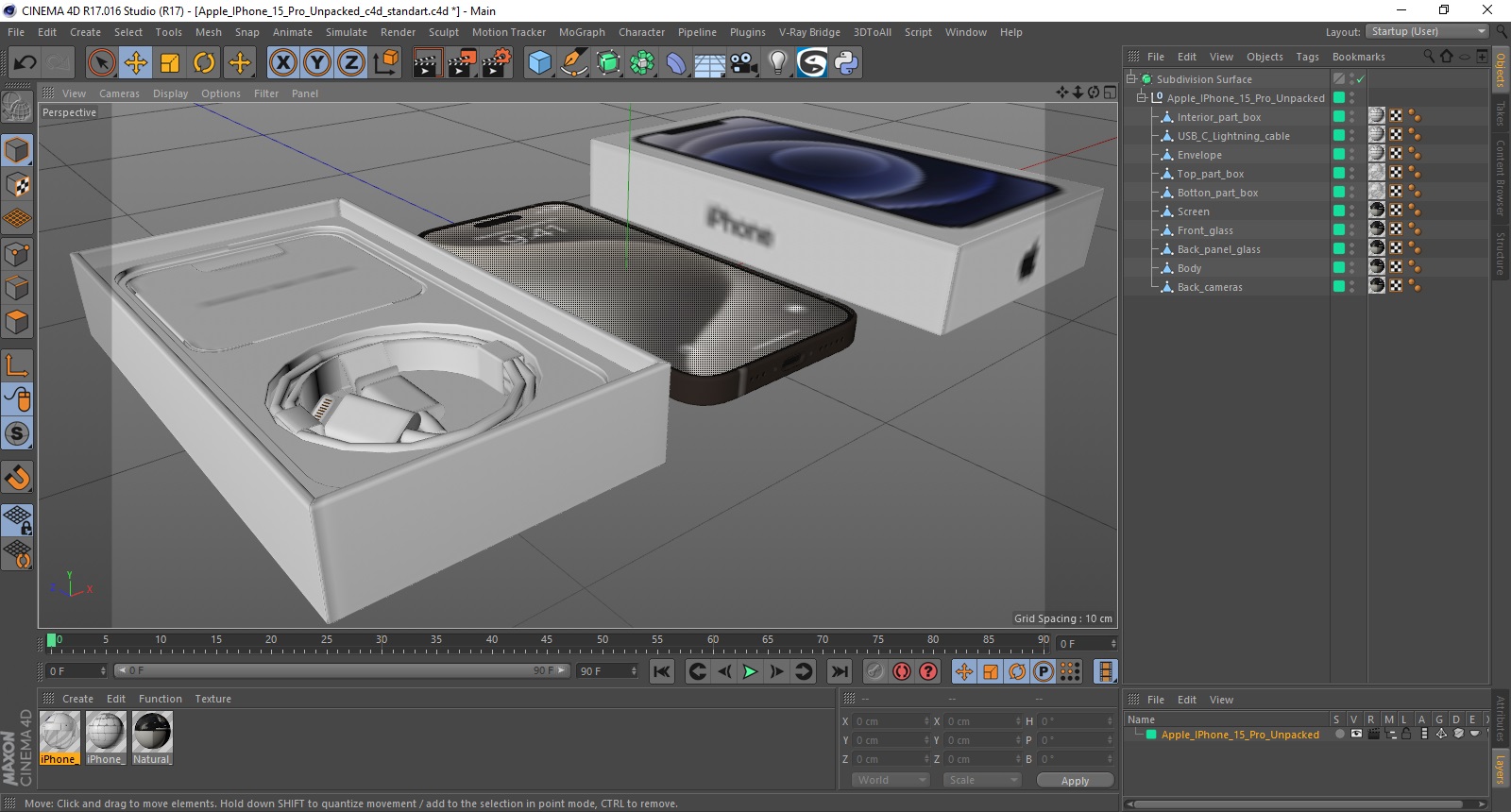The image size is (1511, 812).
Task: Switch to Polygons mode
Action: pyautogui.click(x=18, y=322)
